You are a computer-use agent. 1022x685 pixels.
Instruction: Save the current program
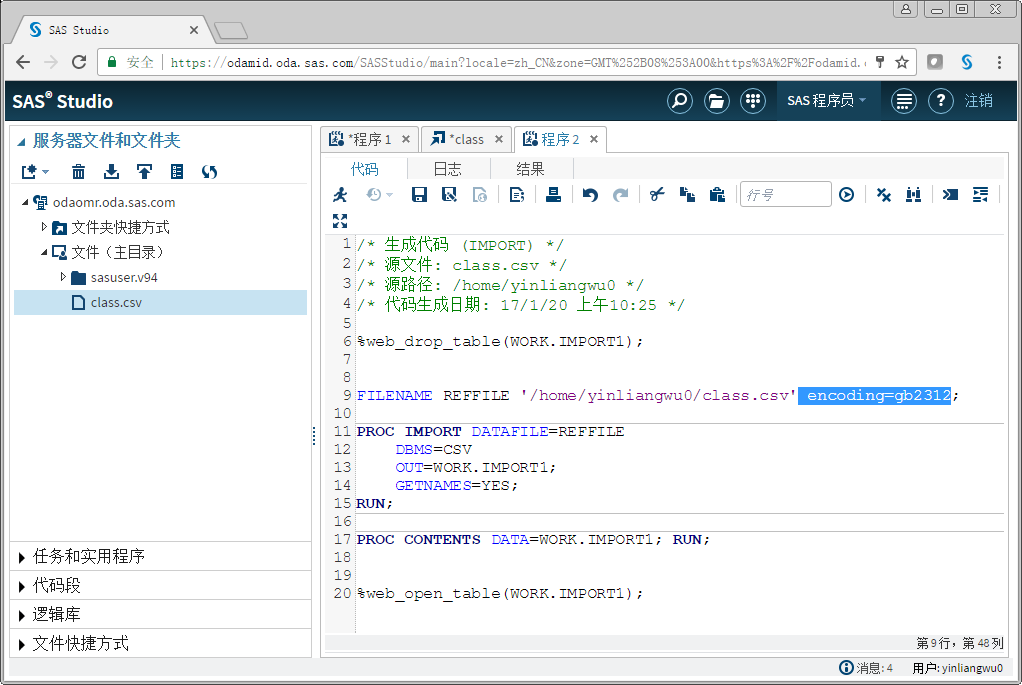419,194
